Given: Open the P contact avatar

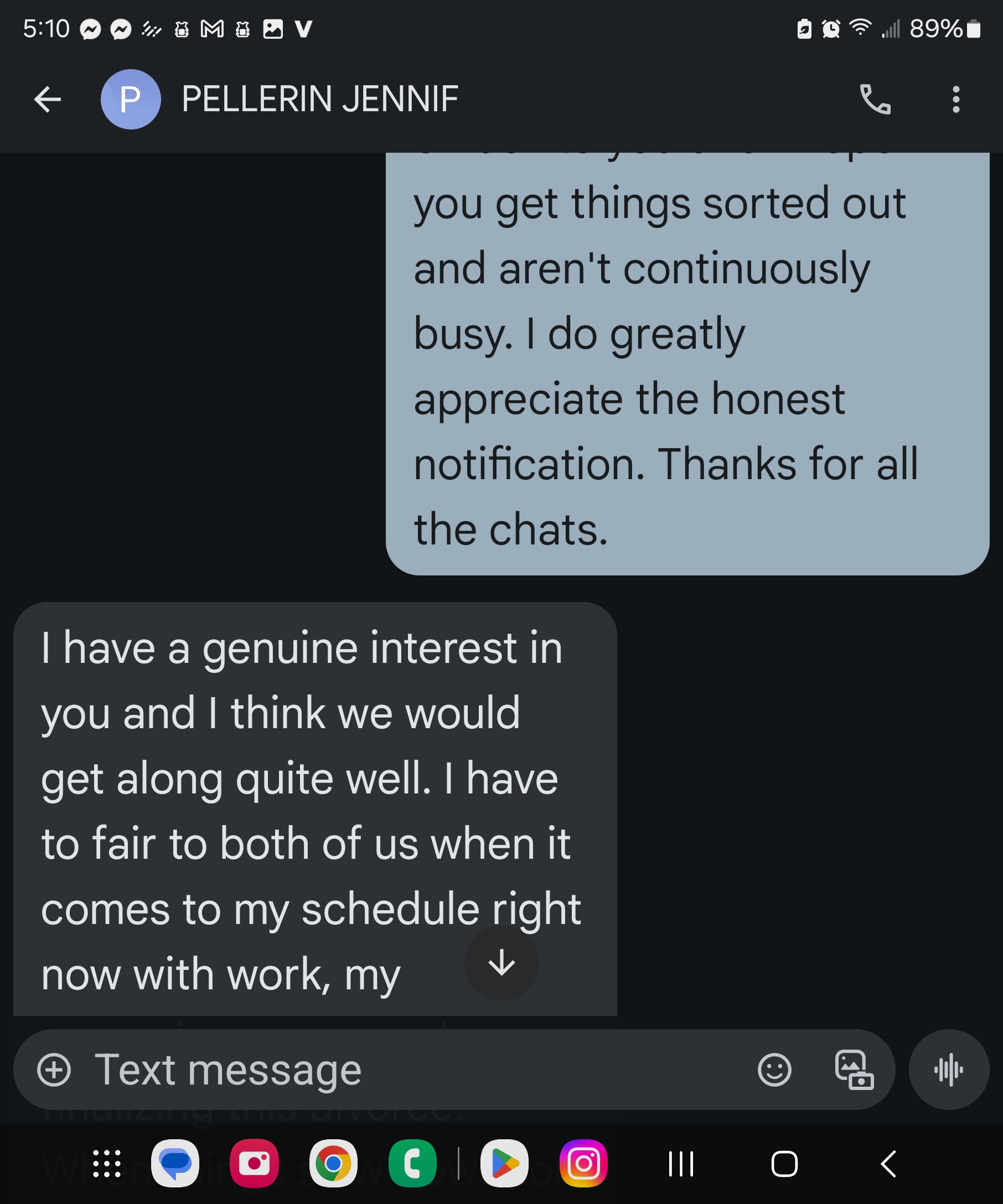Looking at the screenshot, I should (x=131, y=100).
